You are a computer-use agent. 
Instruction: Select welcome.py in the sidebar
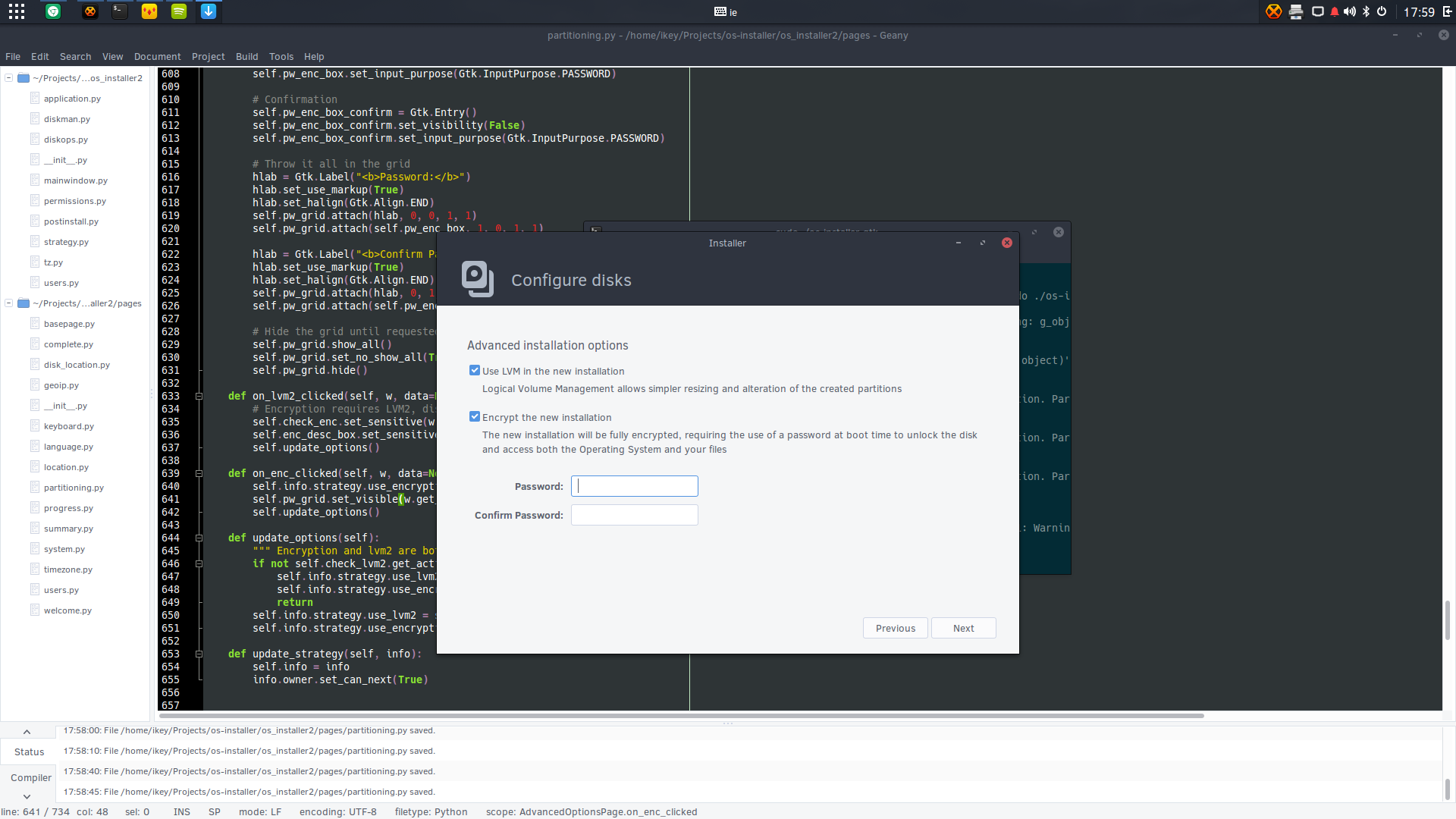pyautogui.click(x=67, y=610)
